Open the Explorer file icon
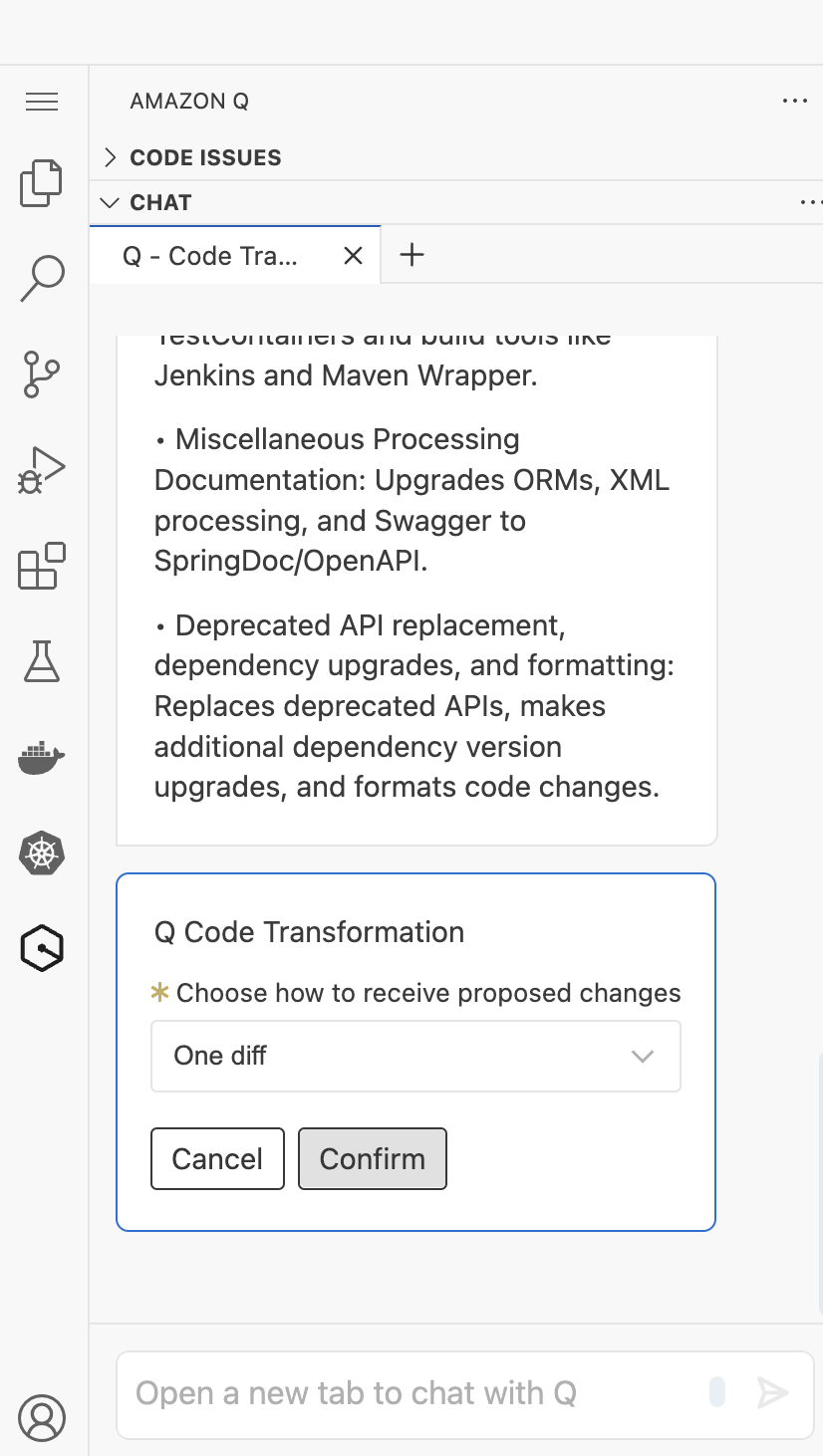823x1456 pixels. (41, 183)
